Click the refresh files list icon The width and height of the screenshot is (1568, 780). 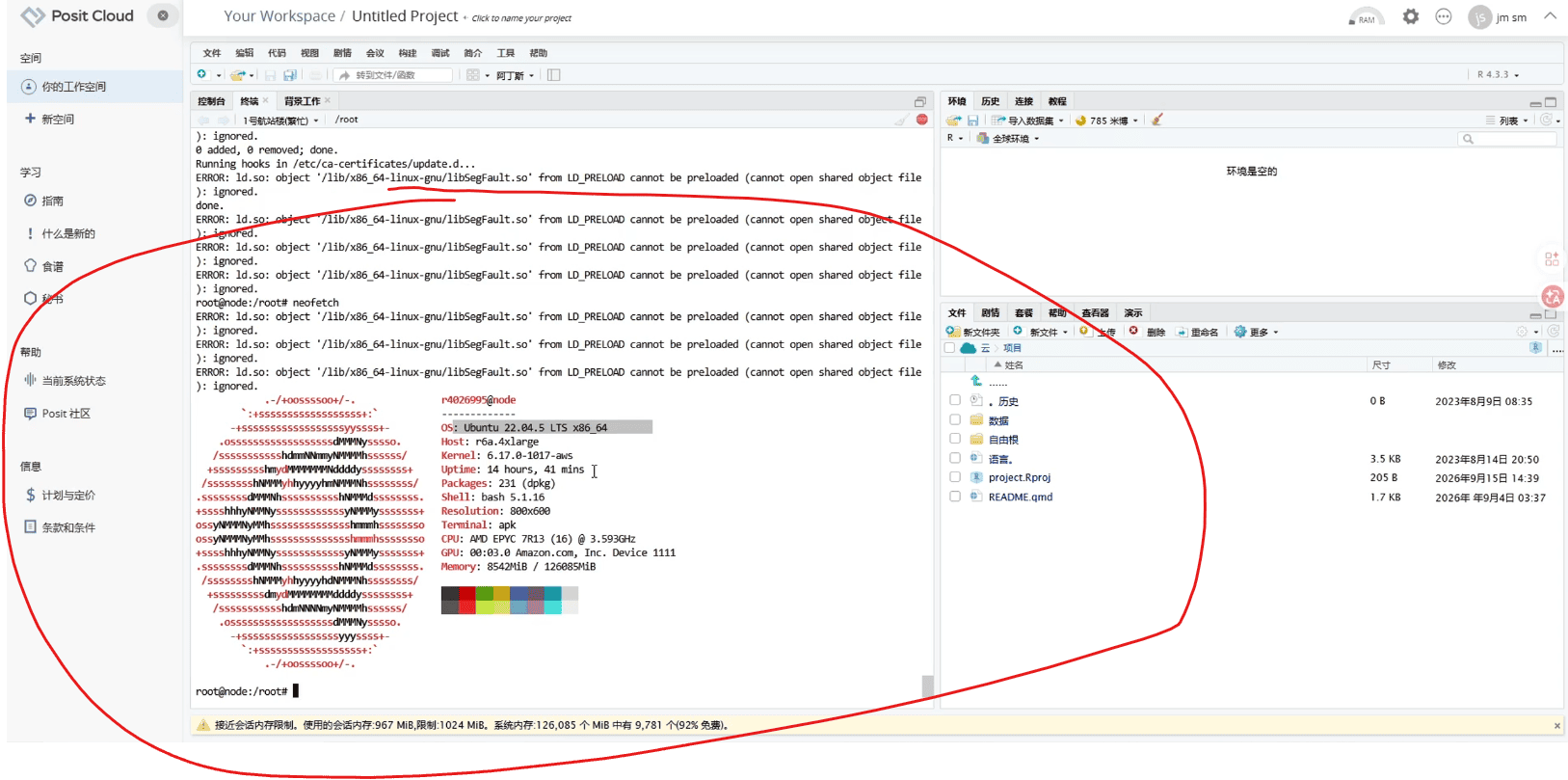pyautogui.click(x=1554, y=332)
